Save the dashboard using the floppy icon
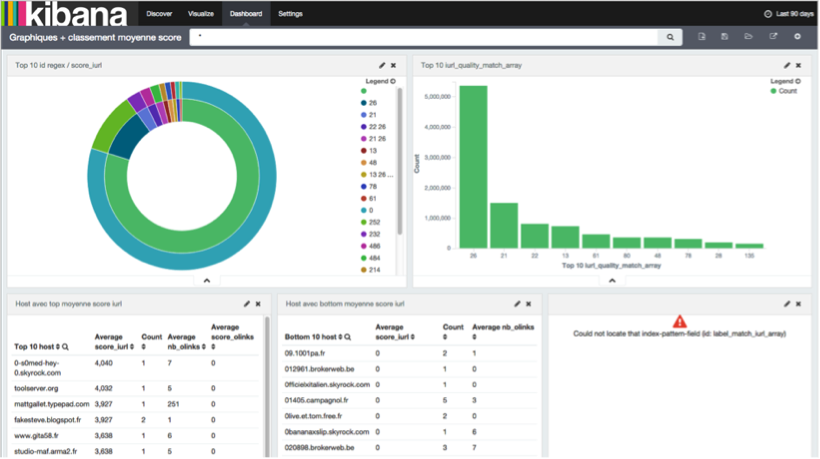 point(724,37)
